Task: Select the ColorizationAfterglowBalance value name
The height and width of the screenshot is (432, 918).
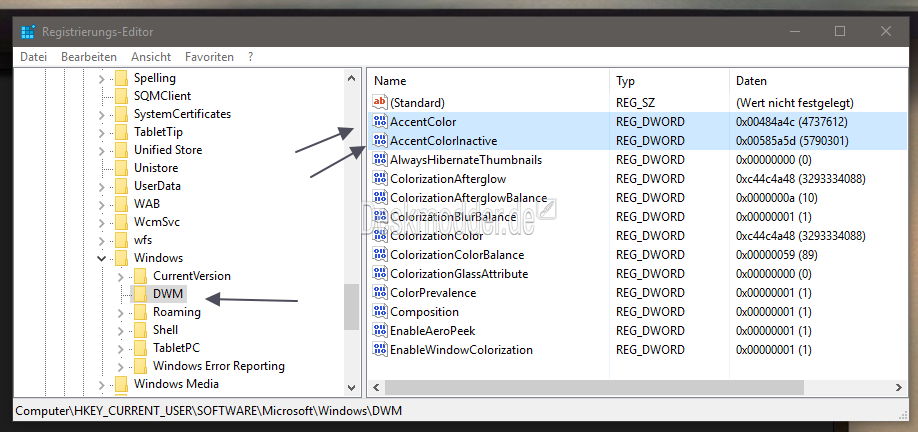Action: pos(468,198)
